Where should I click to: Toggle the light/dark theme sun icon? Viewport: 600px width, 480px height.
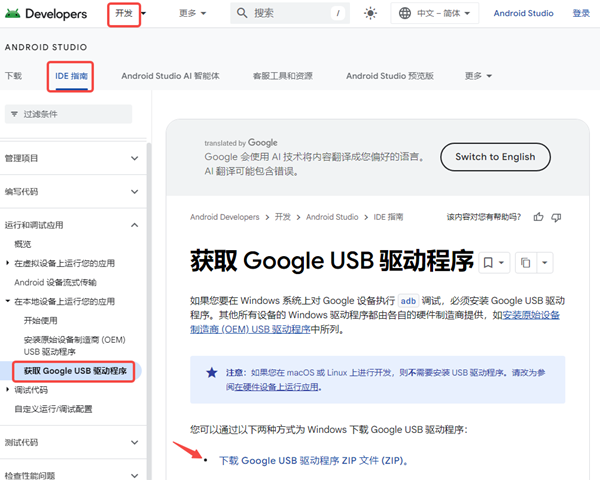[370, 13]
